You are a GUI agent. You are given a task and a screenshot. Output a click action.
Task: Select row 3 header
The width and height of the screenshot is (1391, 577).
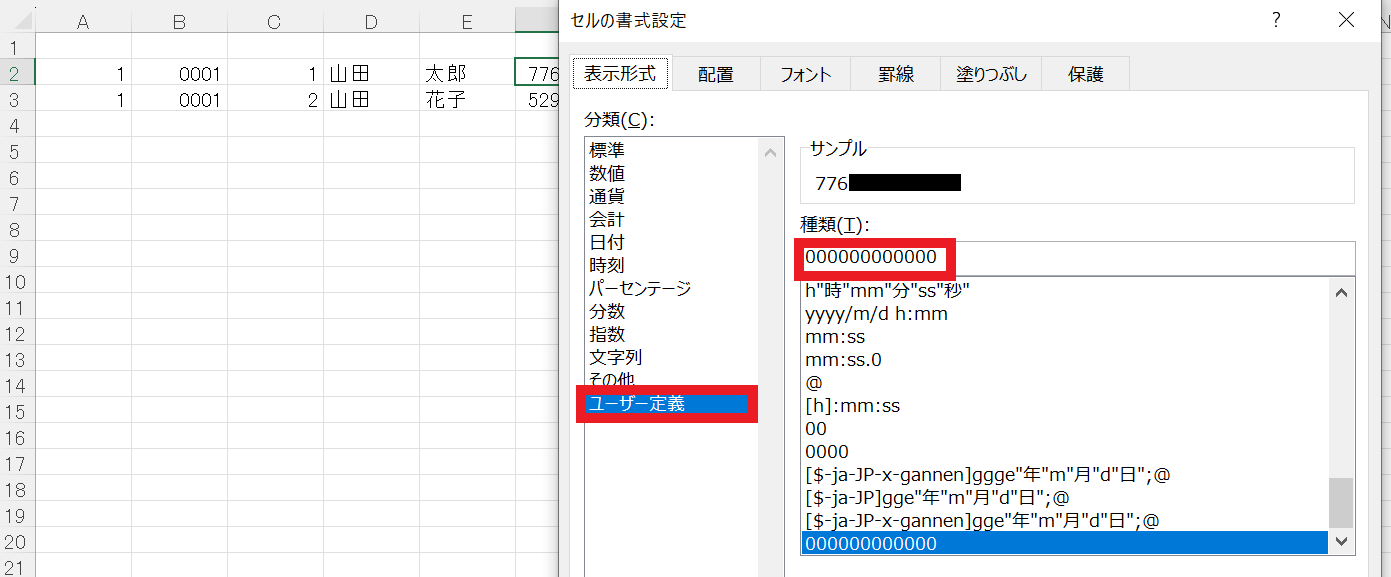point(14,100)
